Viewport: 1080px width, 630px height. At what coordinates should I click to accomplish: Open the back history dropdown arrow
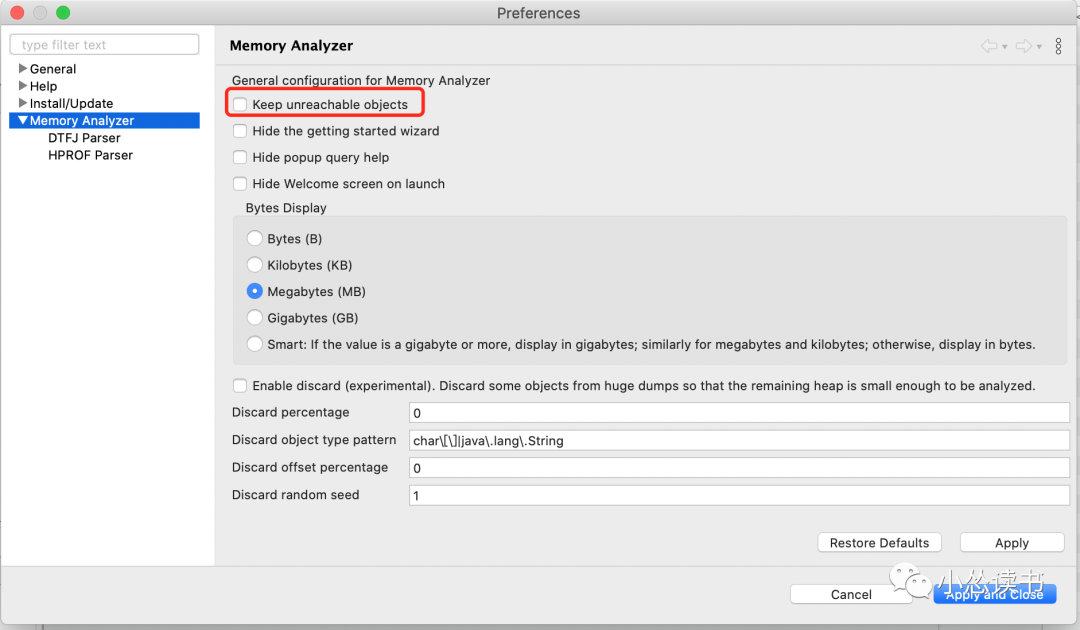pos(1004,47)
